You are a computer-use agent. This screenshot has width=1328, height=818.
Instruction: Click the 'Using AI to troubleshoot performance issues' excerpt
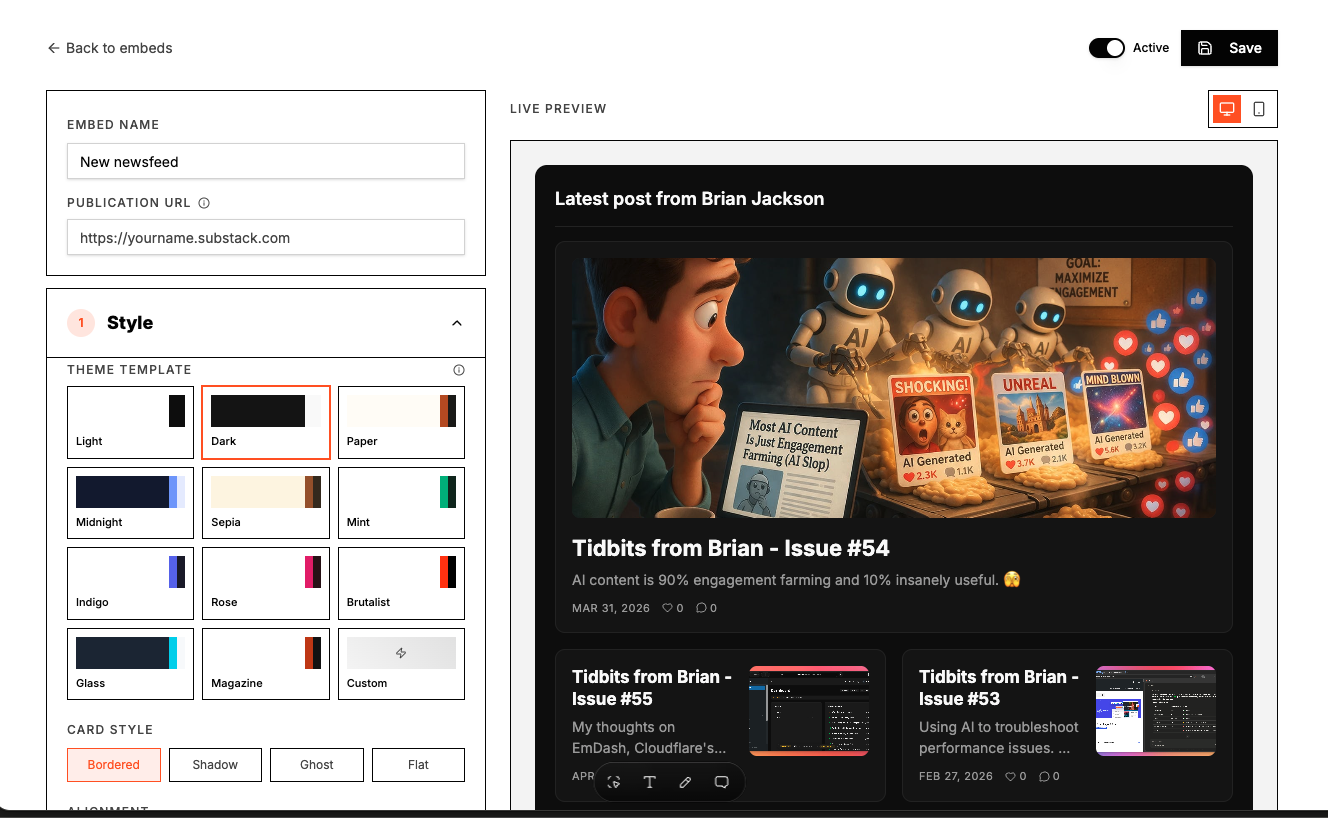[x=999, y=738]
